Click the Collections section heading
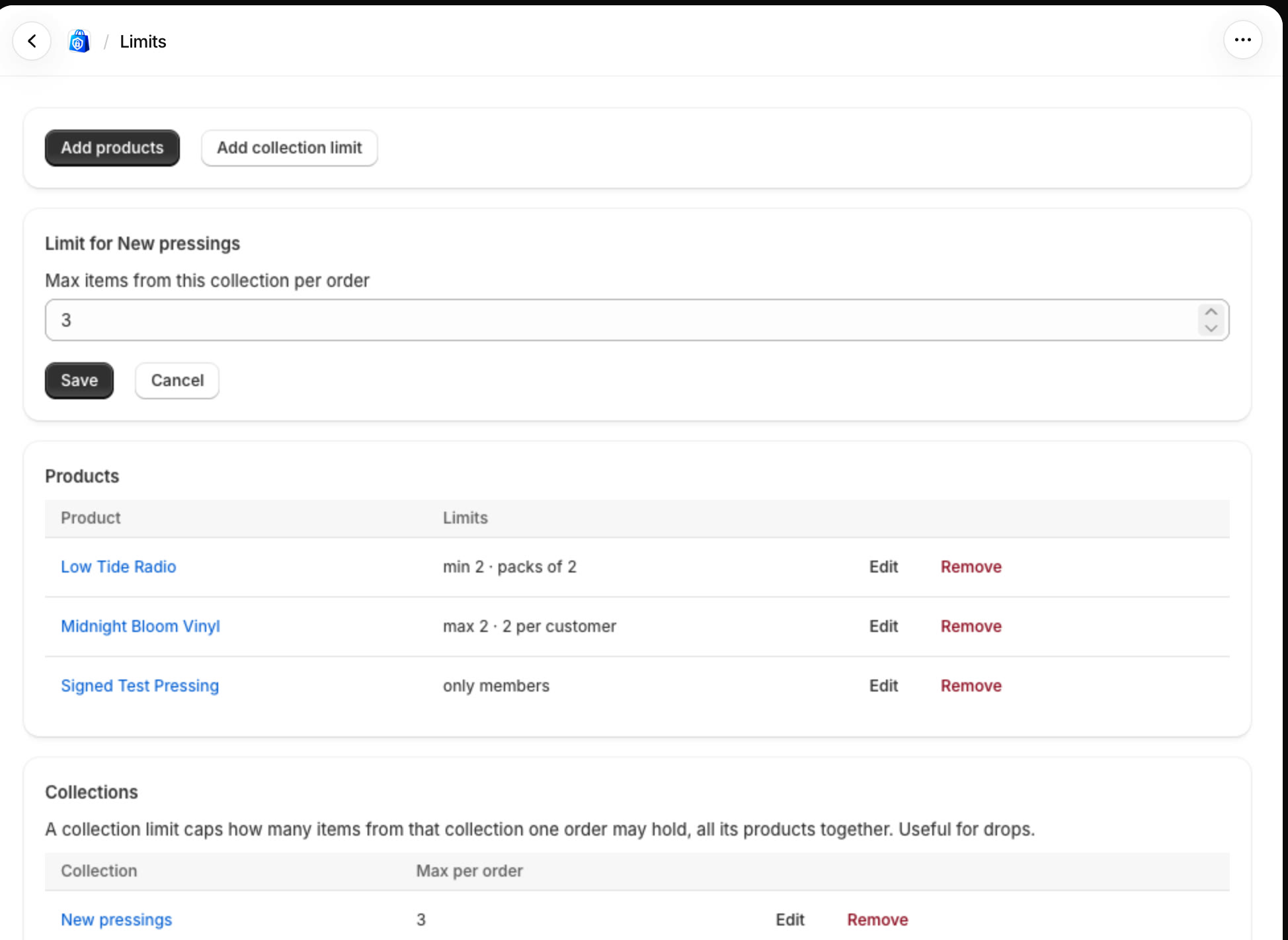Image resolution: width=1288 pixels, height=940 pixels. [x=91, y=792]
